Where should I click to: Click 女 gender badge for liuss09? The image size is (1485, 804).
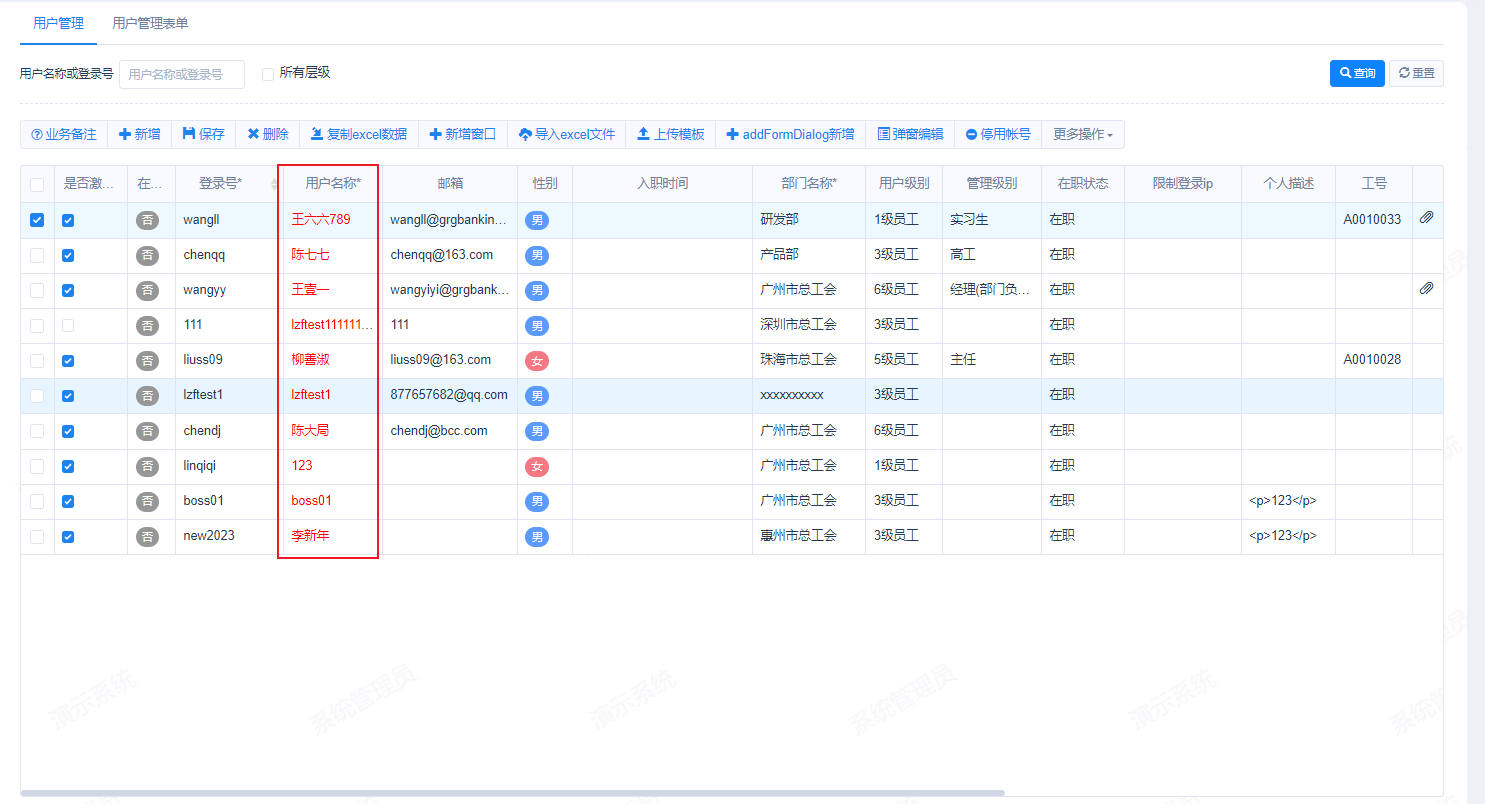pos(537,361)
